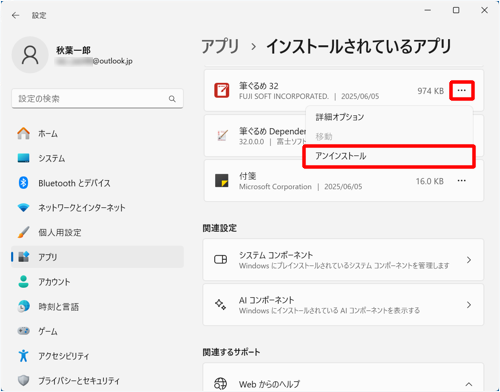Maximize the 設定 window
Image resolution: width=500 pixels, height=392 pixels.
tap(456, 10)
